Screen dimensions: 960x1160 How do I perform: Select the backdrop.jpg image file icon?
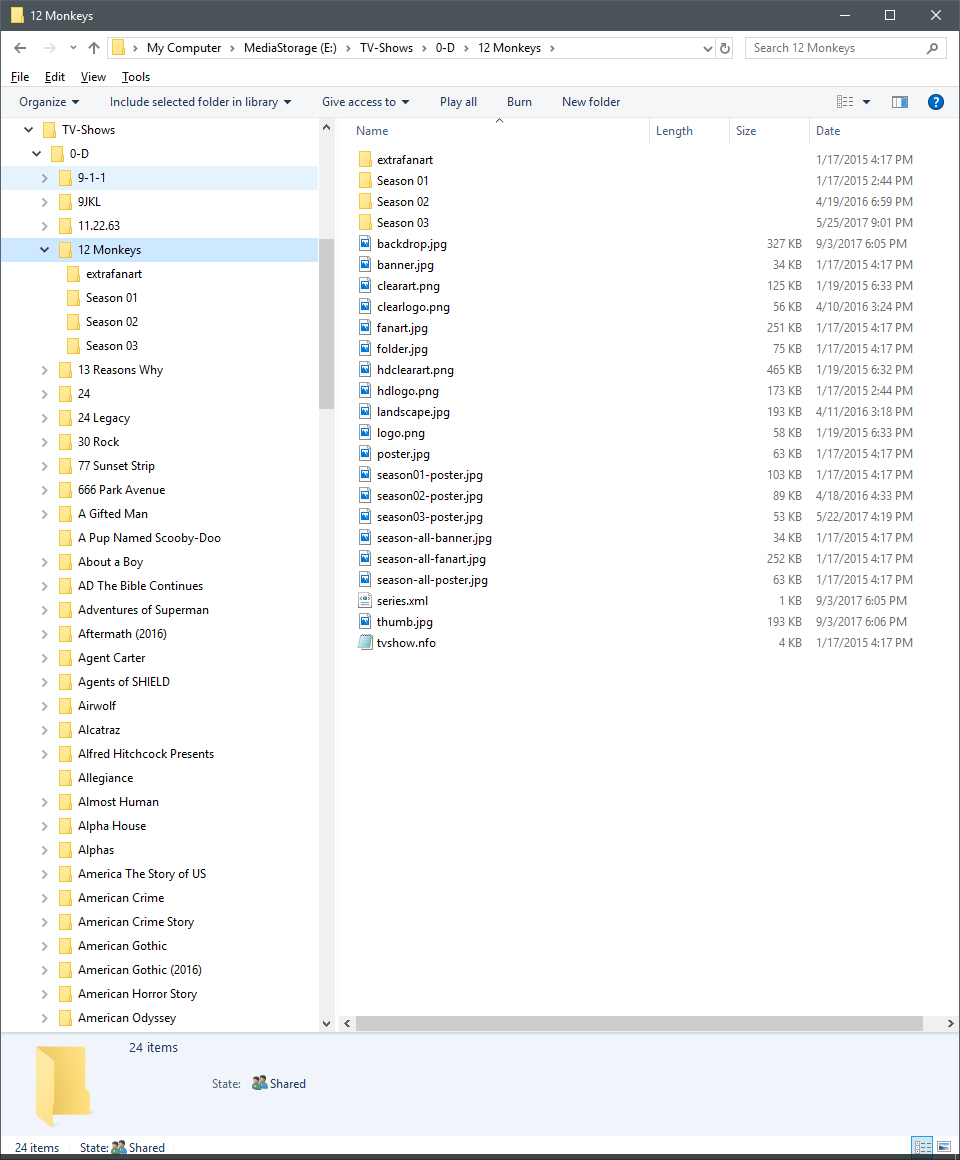[x=365, y=243]
